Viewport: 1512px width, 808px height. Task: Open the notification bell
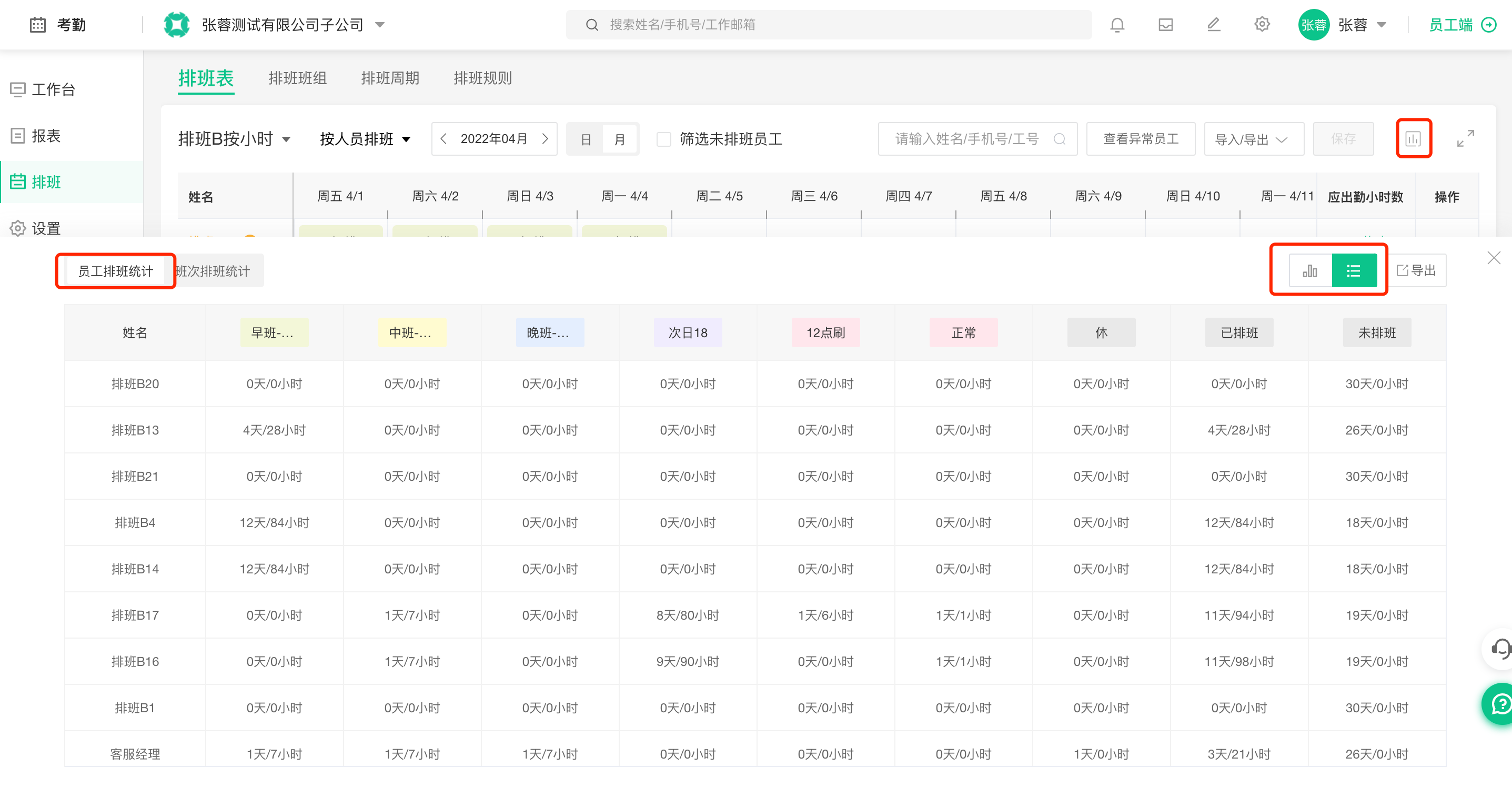[x=1117, y=25]
